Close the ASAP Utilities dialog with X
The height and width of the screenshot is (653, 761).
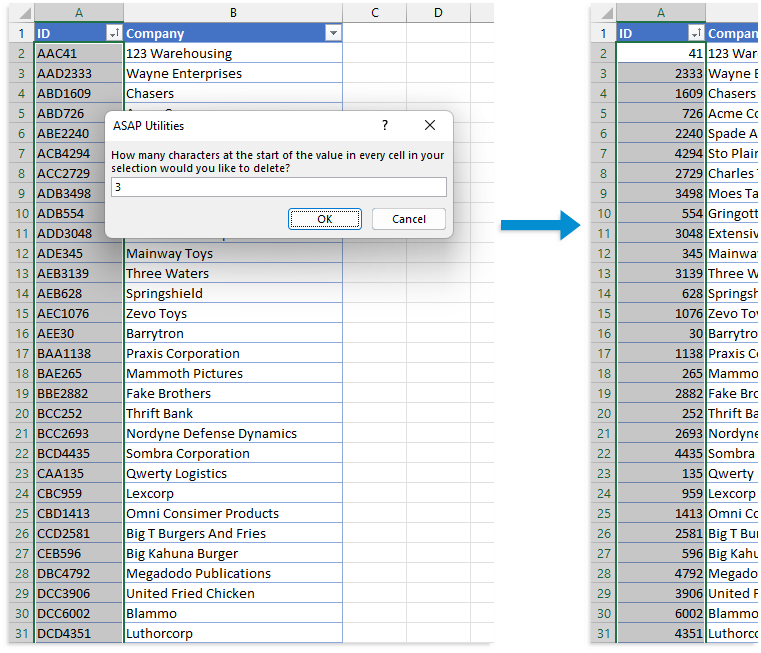(430, 126)
